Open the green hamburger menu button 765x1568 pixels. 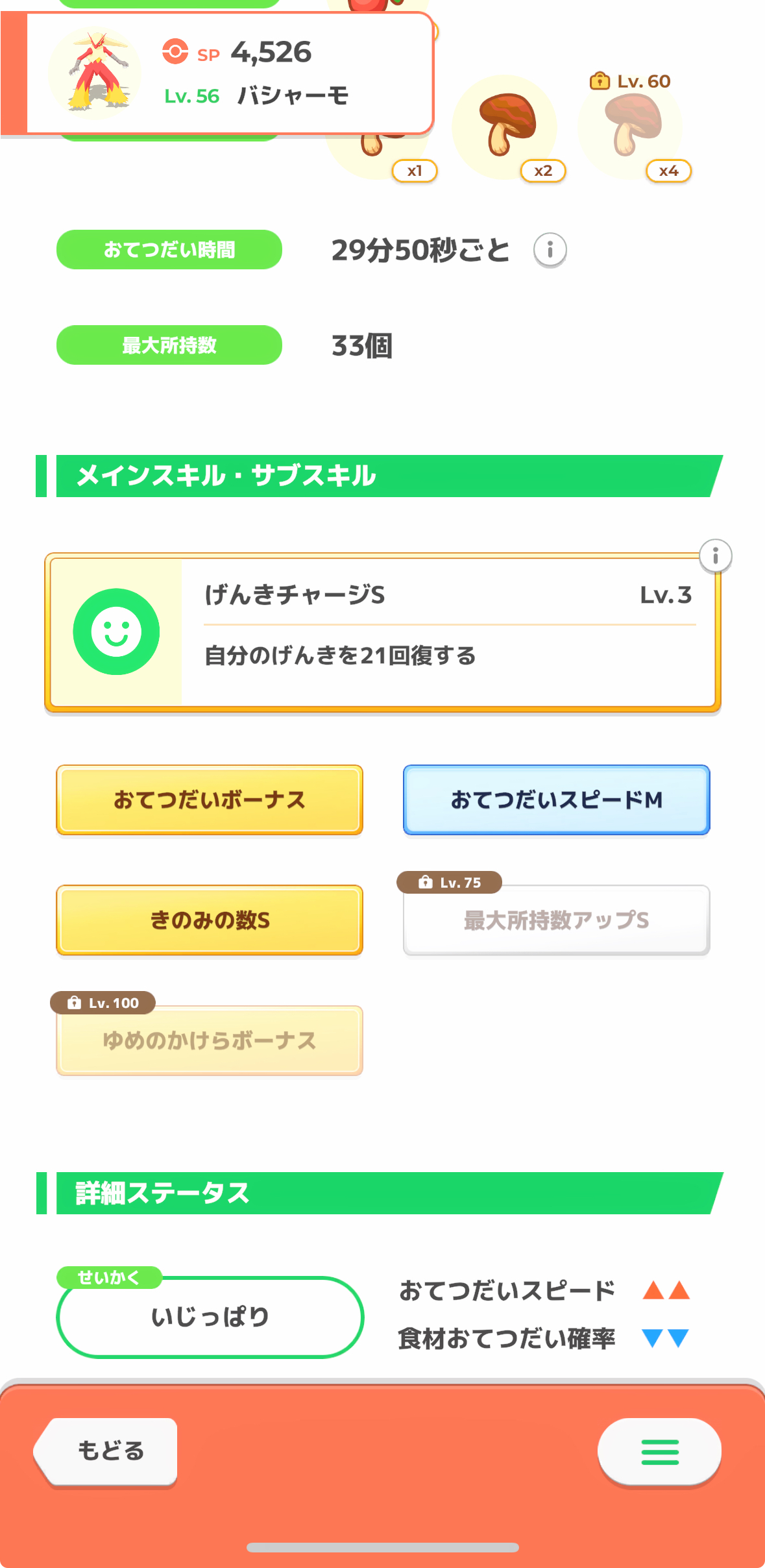[659, 1452]
